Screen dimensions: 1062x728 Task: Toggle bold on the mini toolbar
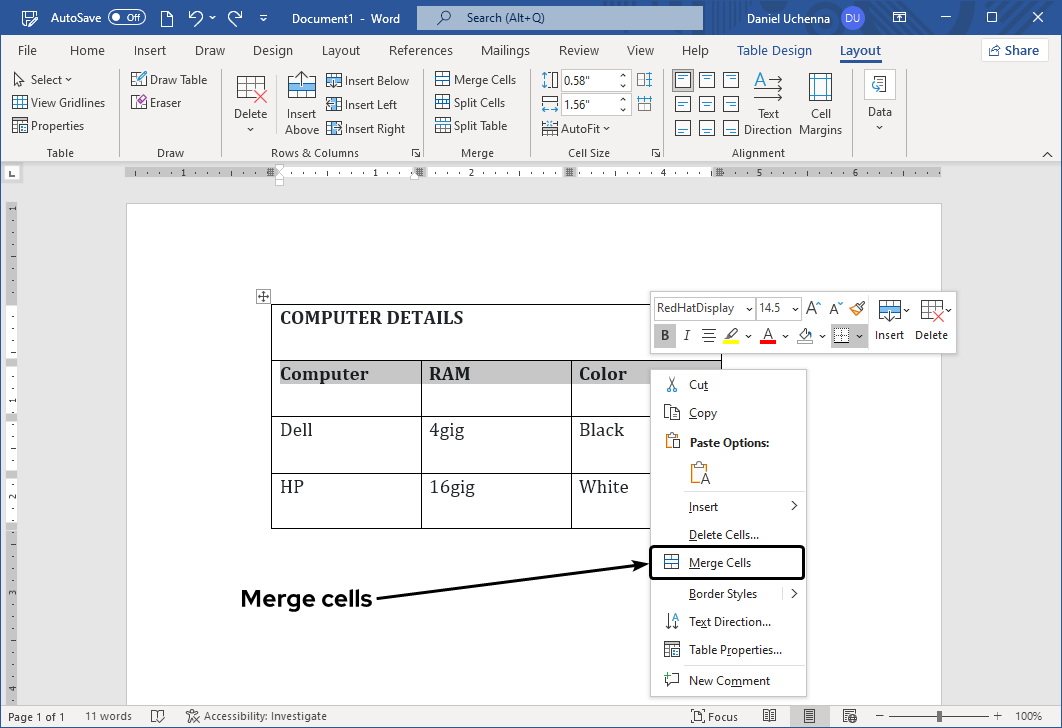(x=664, y=335)
